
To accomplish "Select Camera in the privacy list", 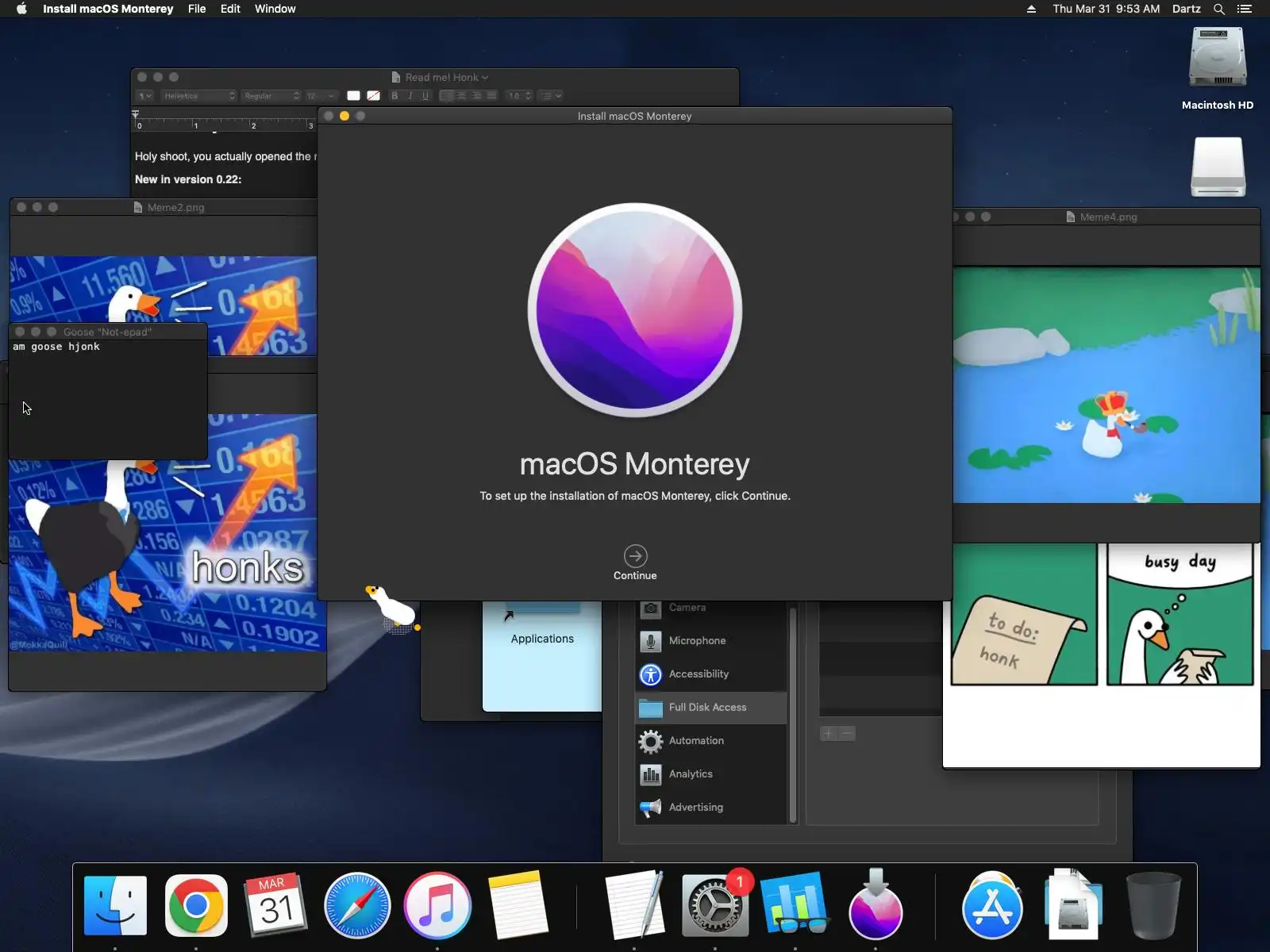I will tap(711, 608).
